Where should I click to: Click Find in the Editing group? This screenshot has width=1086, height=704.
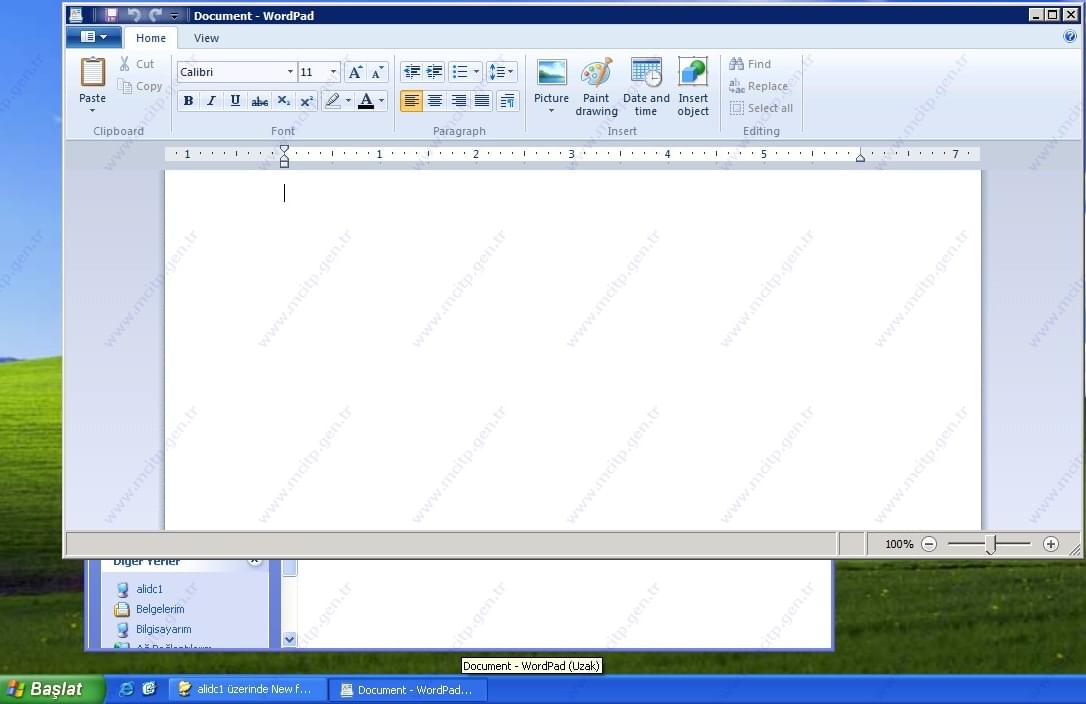(749, 64)
